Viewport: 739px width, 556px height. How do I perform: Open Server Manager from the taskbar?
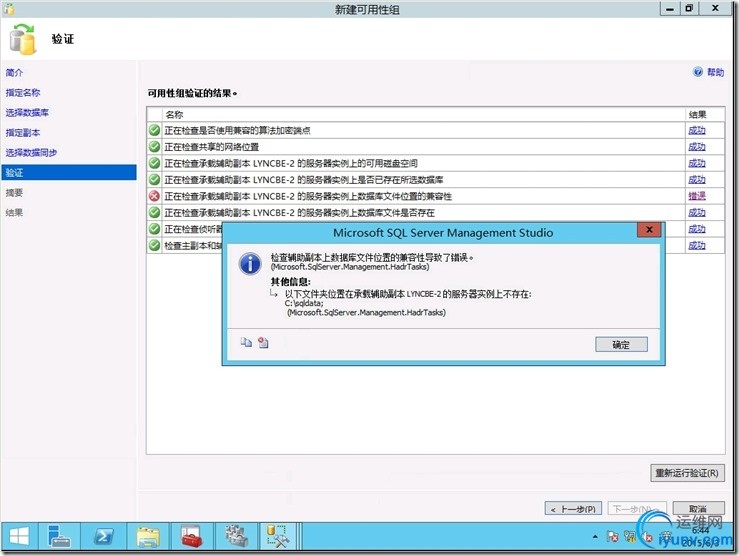[x=58, y=536]
